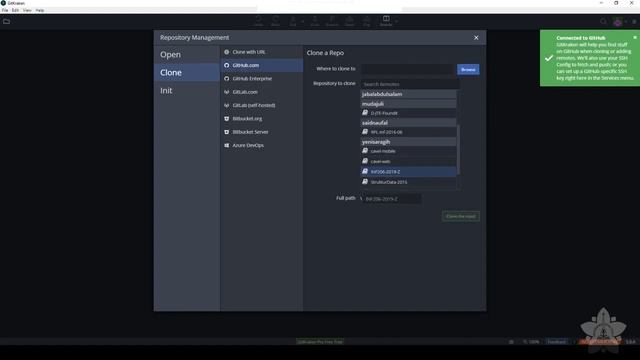This screenshot has width=640, height=360.
Task: Click the repository list scrollbar
Action: [x=458, y=150]
